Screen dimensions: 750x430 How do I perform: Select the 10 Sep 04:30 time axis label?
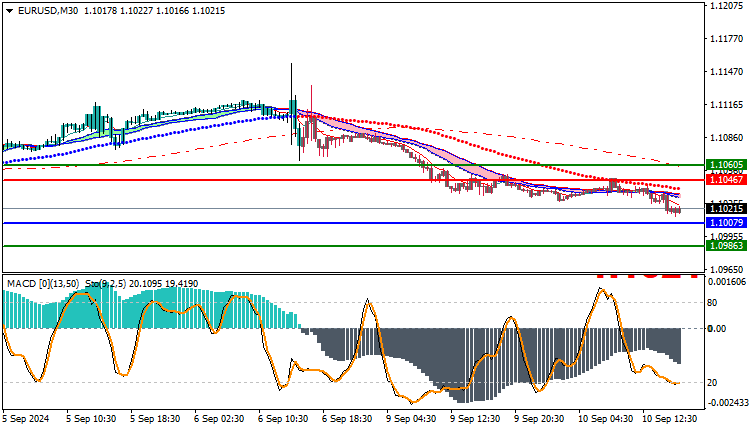[x=606, y=419]
